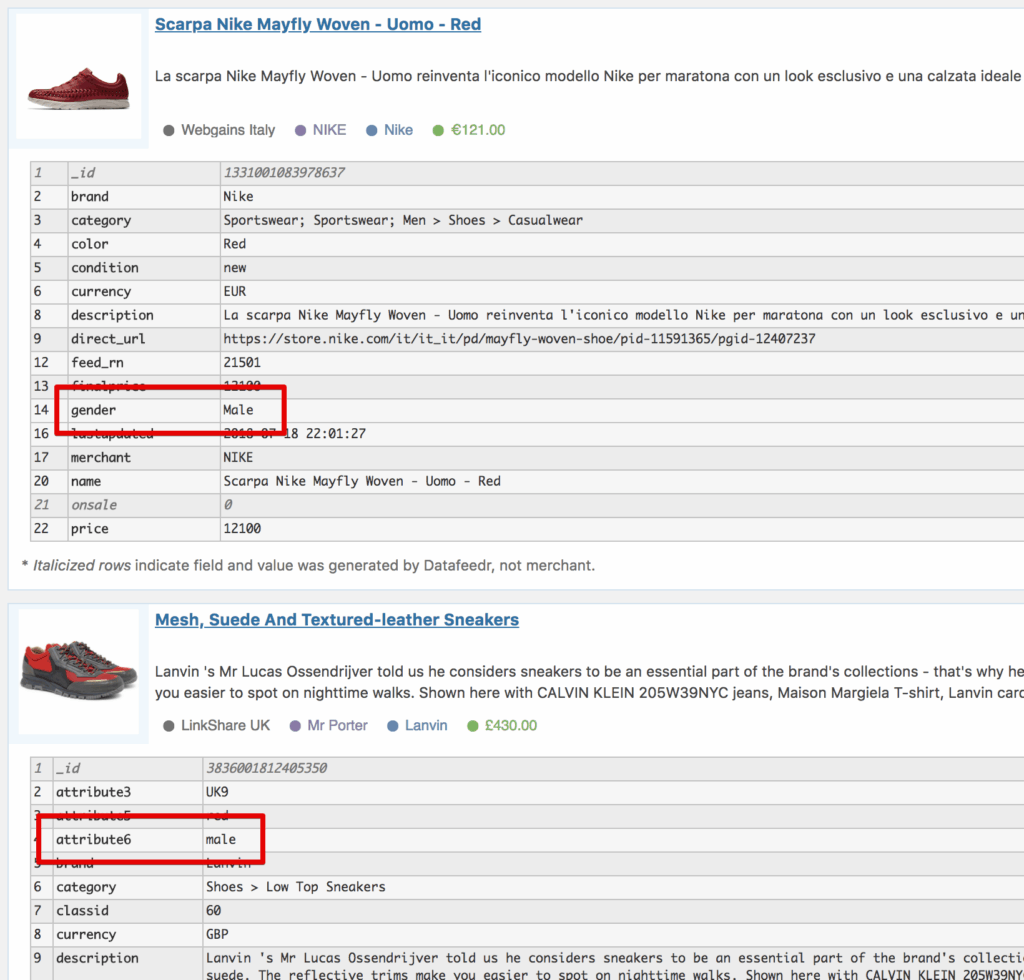Click the gray dot beside Webgains Italy
Viewport: 1024px width, 980px height.
[x=169, y=130]
